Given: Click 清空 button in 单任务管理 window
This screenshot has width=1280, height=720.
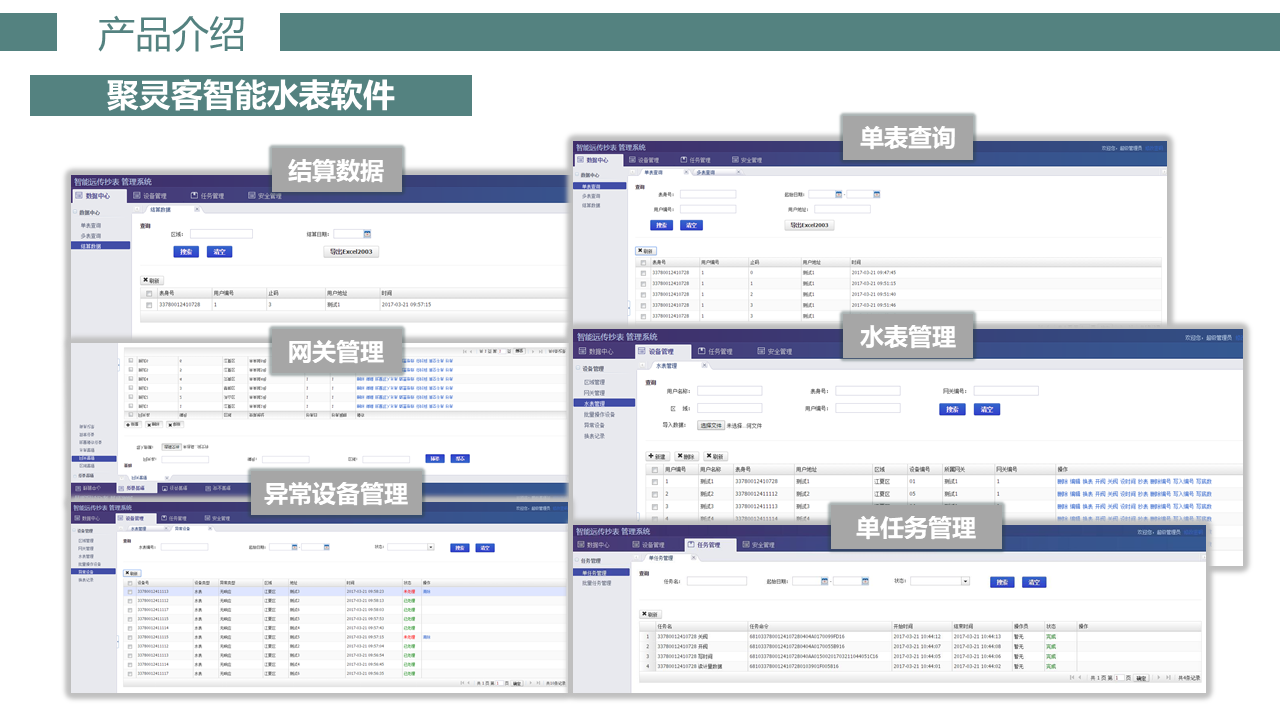Looking at the screenshot, I should [x=1034, y=582].
